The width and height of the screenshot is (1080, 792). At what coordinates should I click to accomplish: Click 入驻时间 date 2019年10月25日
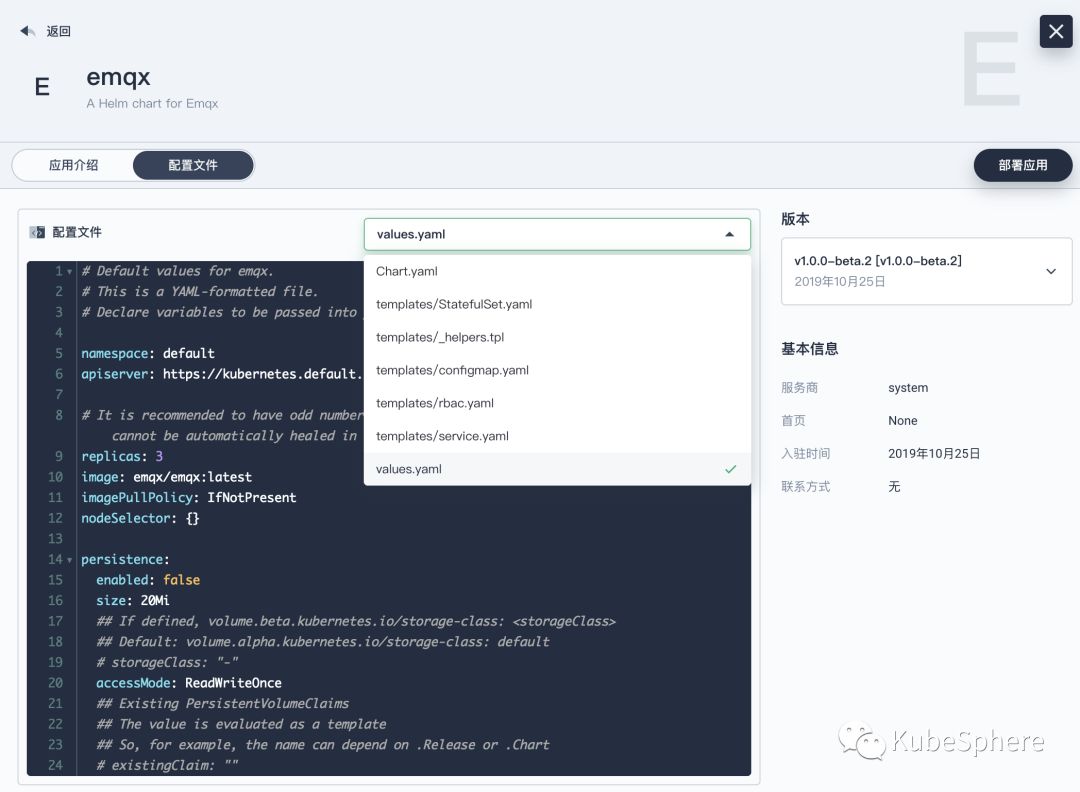click(x=934, y=454)
